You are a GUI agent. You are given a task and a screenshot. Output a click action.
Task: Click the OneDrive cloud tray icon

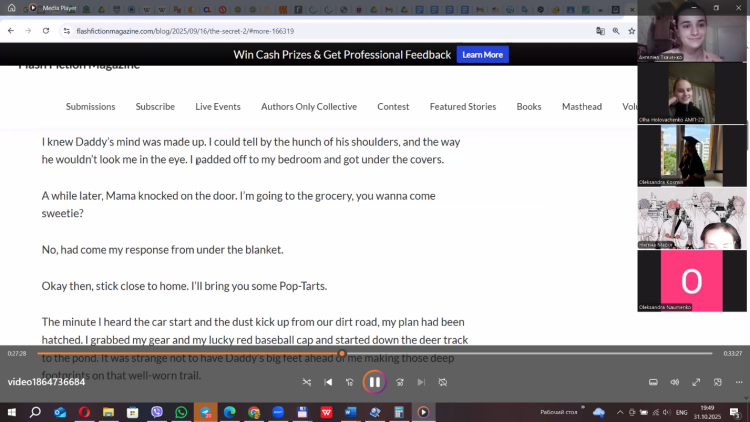tap(599, 412)
